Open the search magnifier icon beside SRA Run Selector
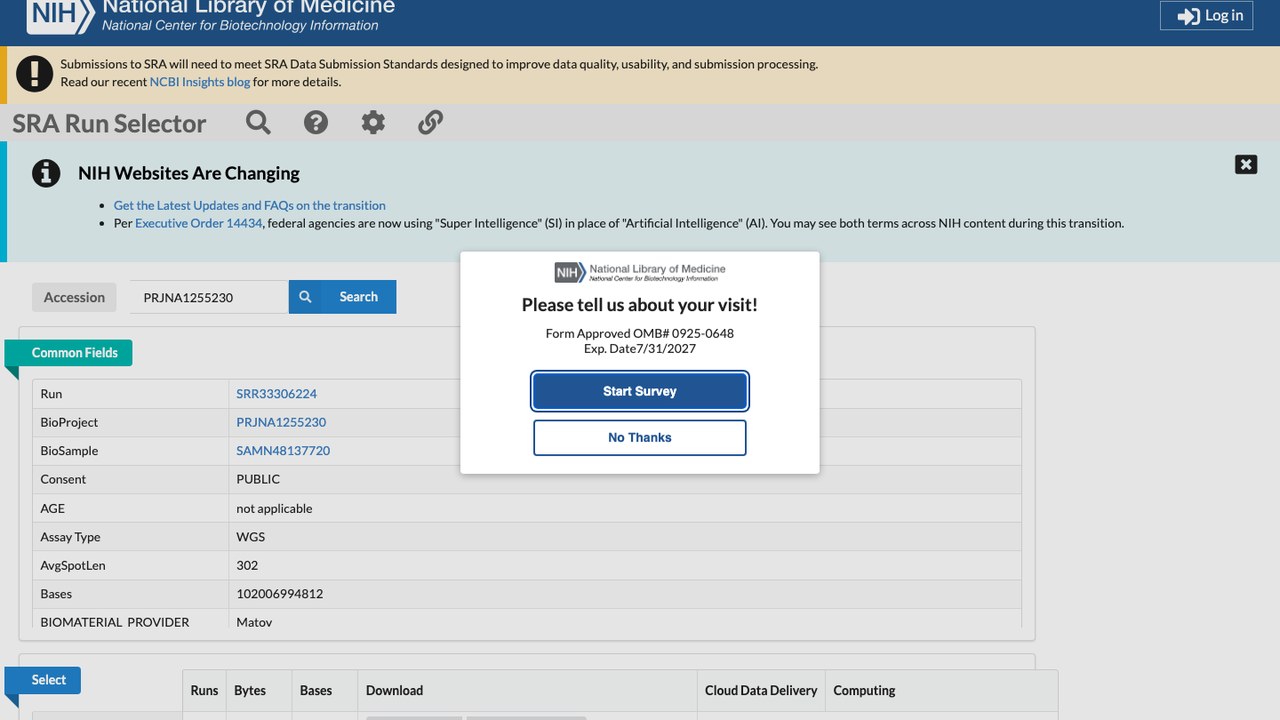Image resolution: width=1280 pixels, height=720 pixels. pyautogui.click(x=258, y=123)
